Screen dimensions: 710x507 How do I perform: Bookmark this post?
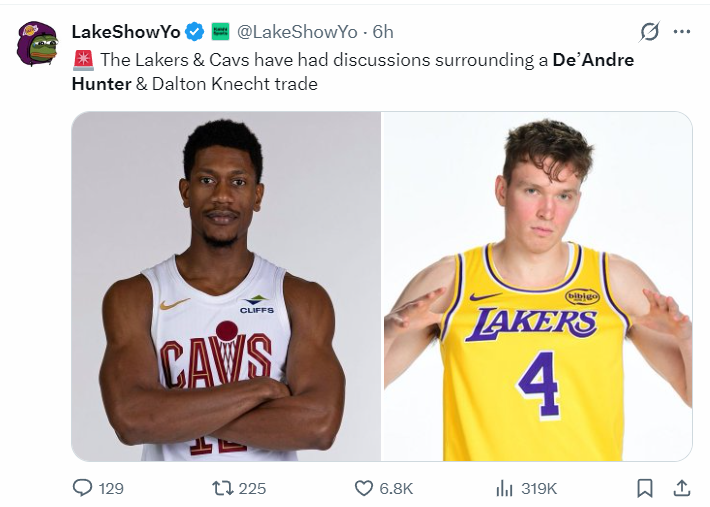tap(645, 488)
